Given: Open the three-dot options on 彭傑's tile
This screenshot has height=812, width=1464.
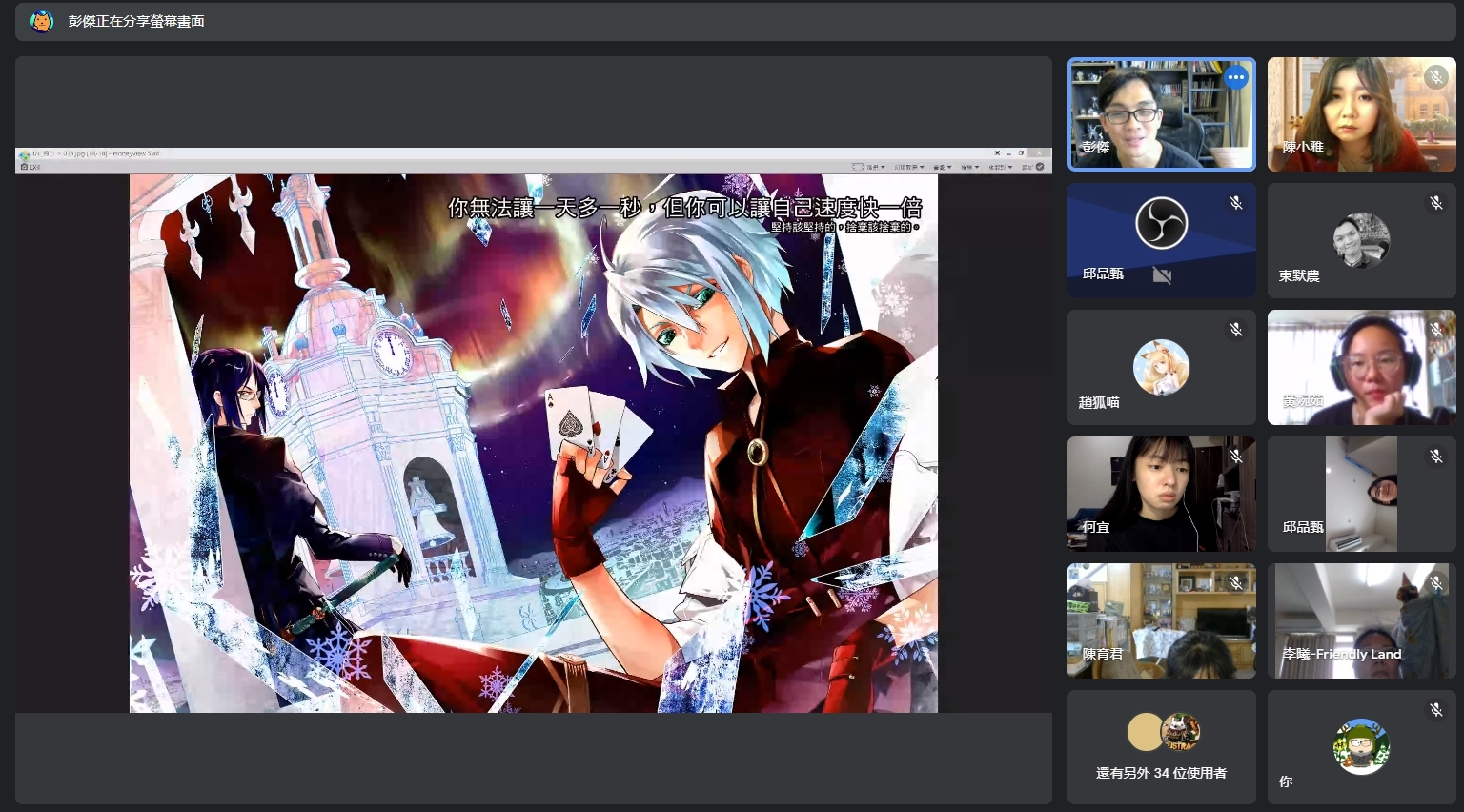Looking at the screenshot, I should click(x=1236, y=78).
